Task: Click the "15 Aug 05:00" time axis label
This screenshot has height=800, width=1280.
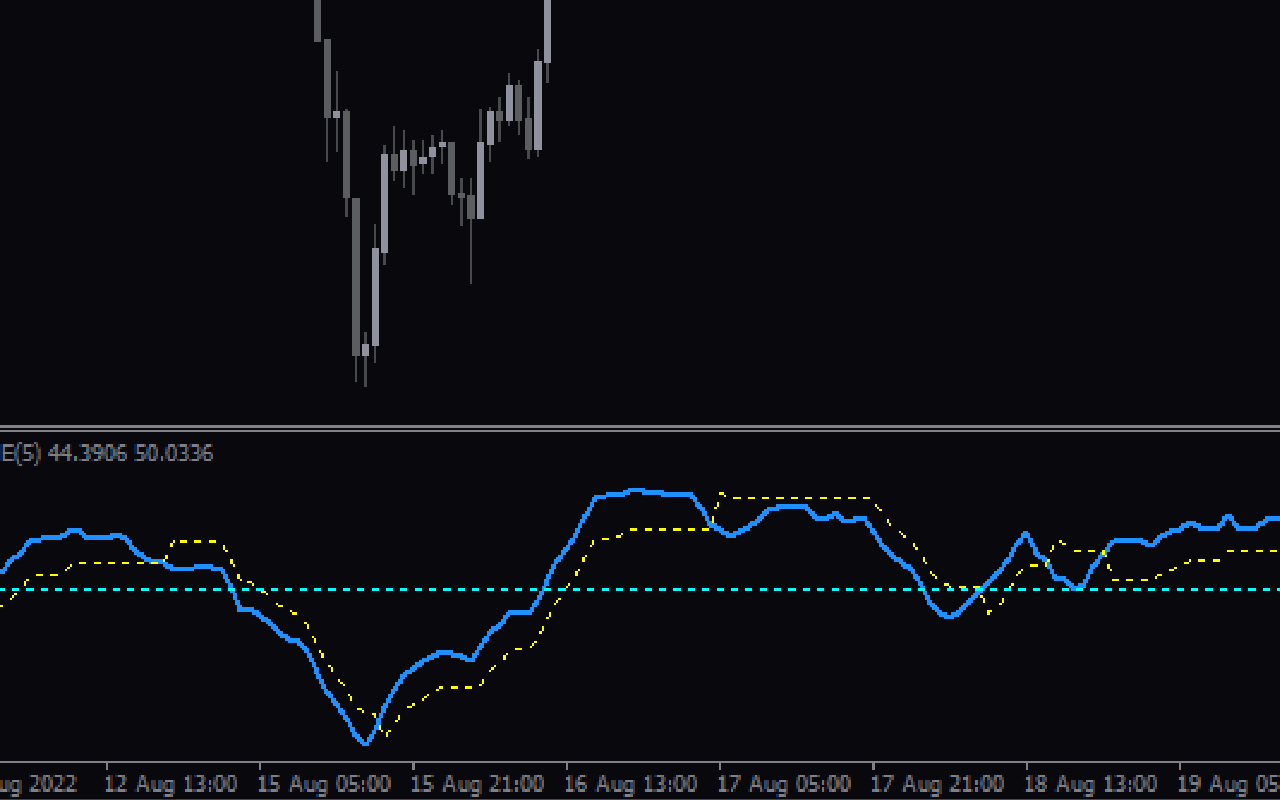Action: [327, 783]
